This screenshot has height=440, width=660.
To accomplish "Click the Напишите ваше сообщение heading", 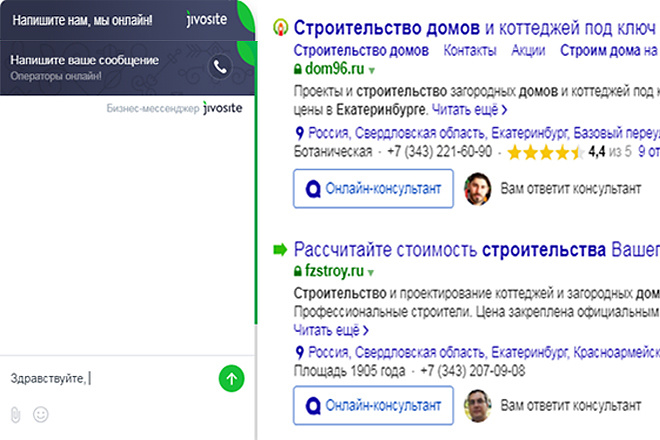I will click(x=84, y=60).
